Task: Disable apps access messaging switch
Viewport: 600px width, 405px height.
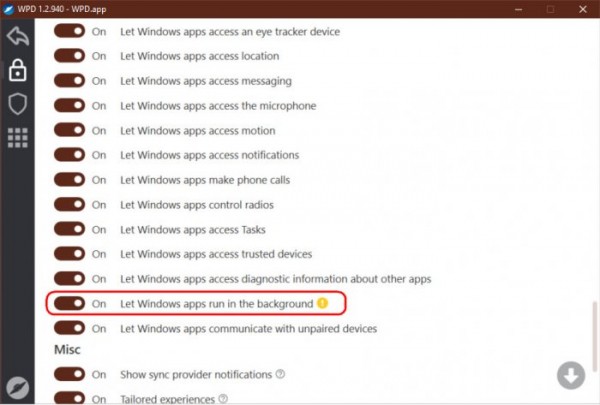Action: (x=69, y=80)
